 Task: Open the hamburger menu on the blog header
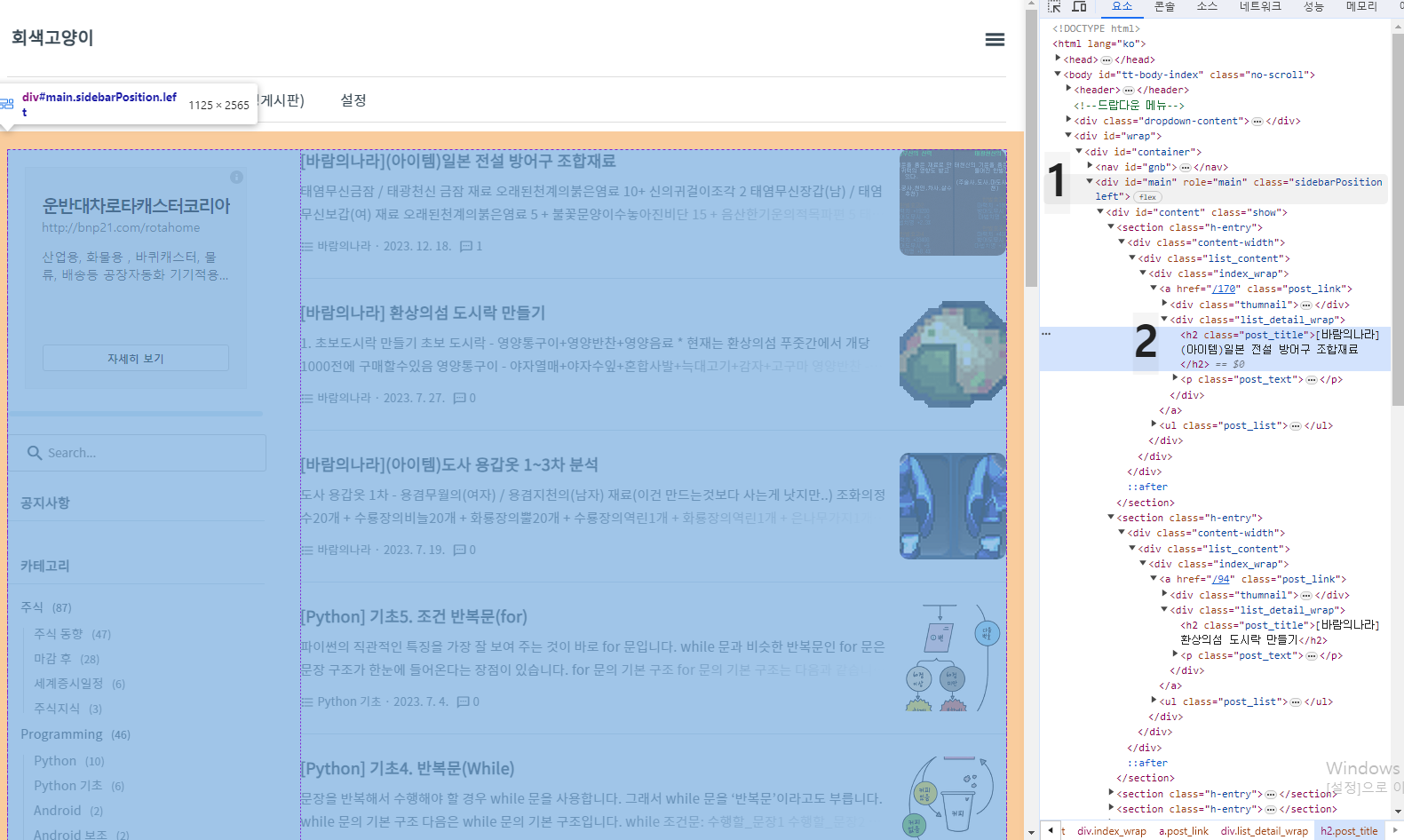coord(995,39)
